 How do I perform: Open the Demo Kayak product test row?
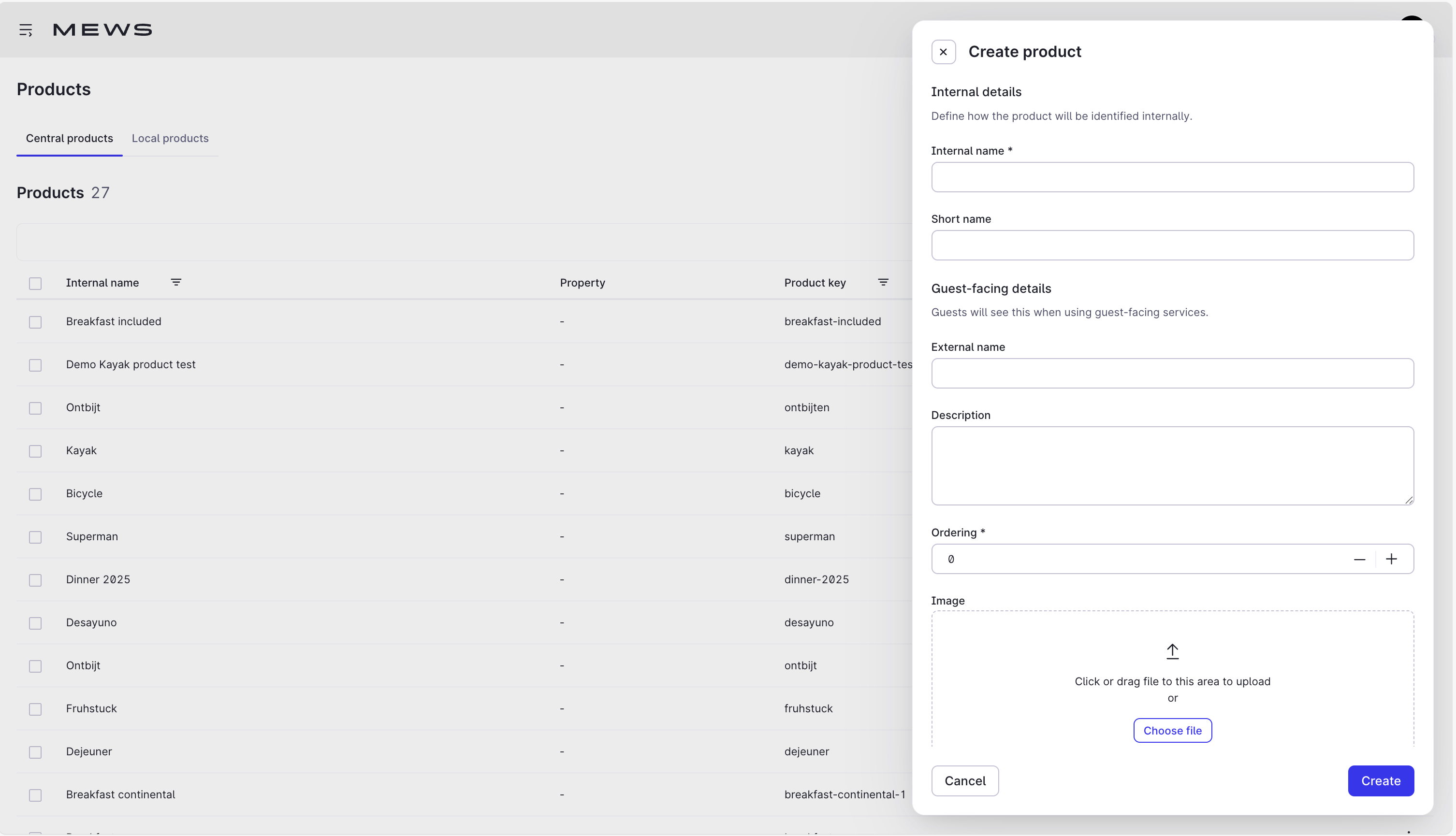coord(131,364)
